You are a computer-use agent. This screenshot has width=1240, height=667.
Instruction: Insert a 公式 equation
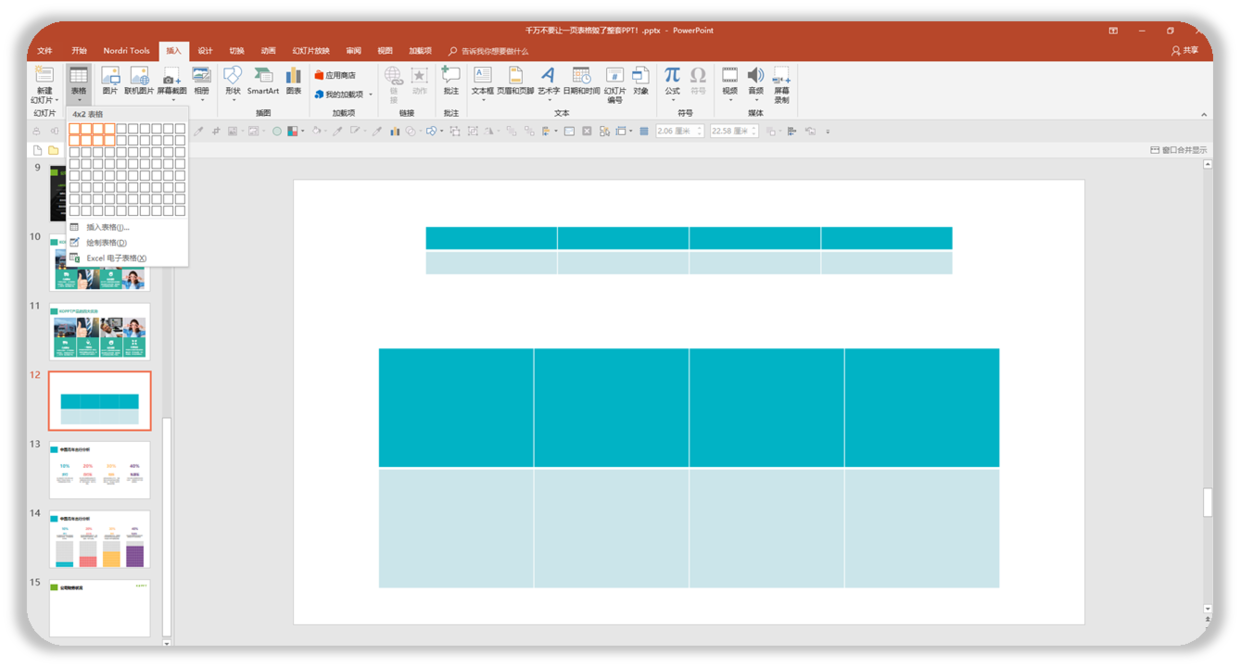click(x=672, y=84)
